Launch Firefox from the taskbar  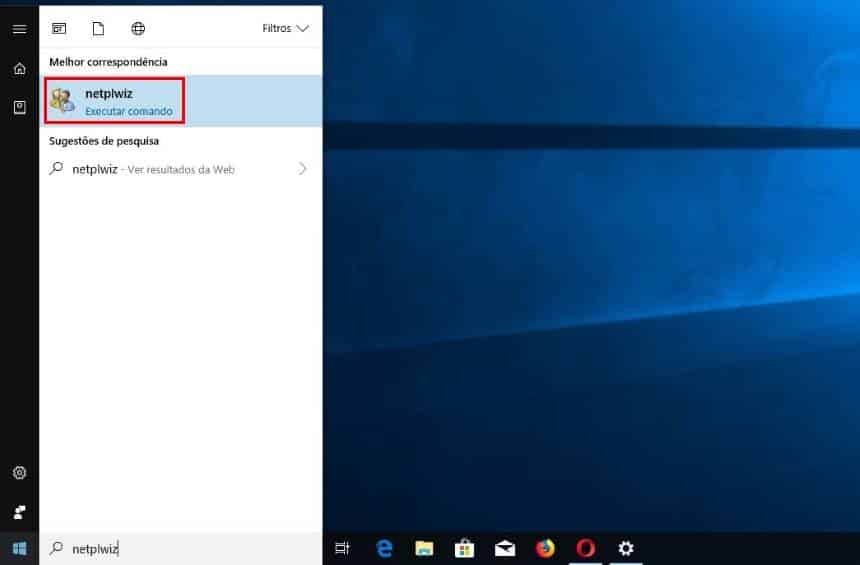[545, 548]
